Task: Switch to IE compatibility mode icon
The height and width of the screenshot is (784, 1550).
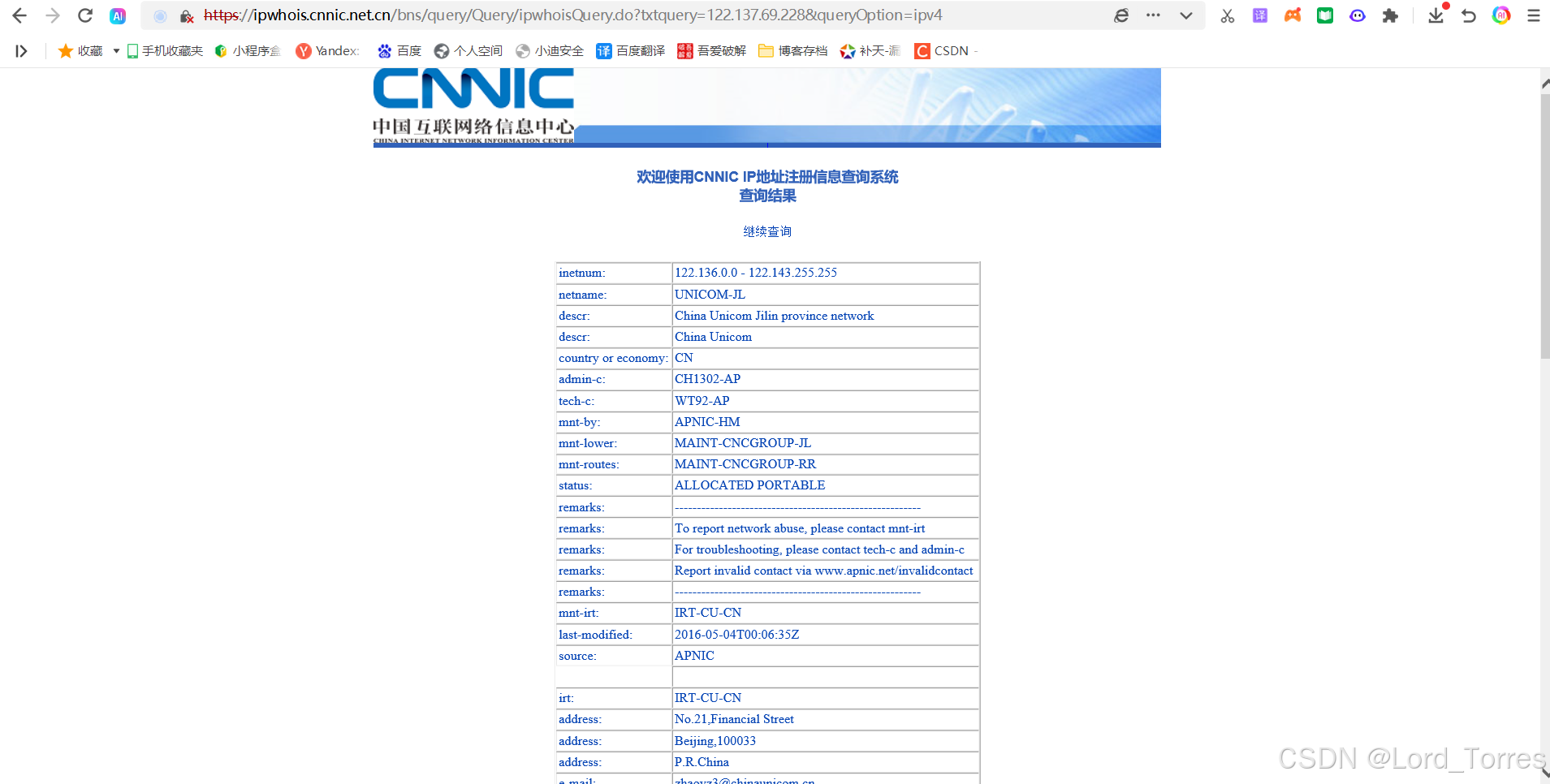Action: pyautogui.click(x=1121, y=15)
